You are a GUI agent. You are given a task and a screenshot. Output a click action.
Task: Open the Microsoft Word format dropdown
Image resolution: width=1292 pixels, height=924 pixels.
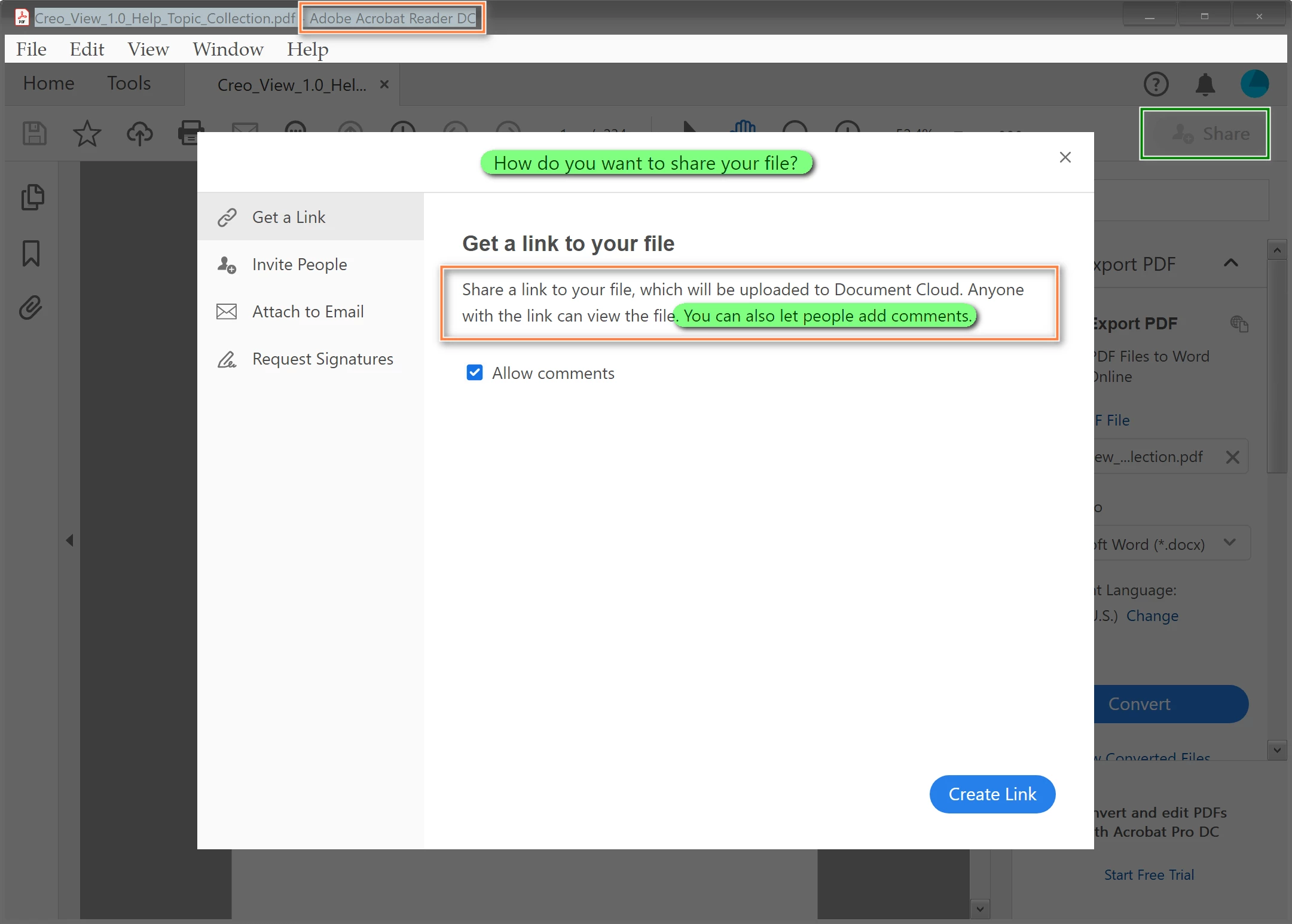tap(1229, 543)
